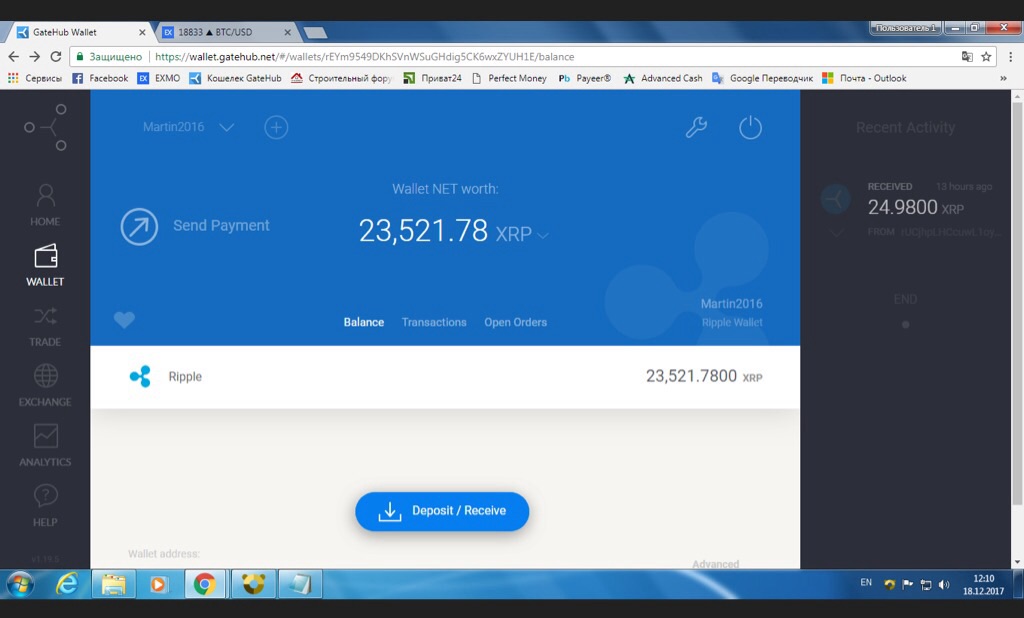This screenshot has height=618, width=1024.
Task: Open Chrome from the Windows taskbar
Action: coord(204,583)
